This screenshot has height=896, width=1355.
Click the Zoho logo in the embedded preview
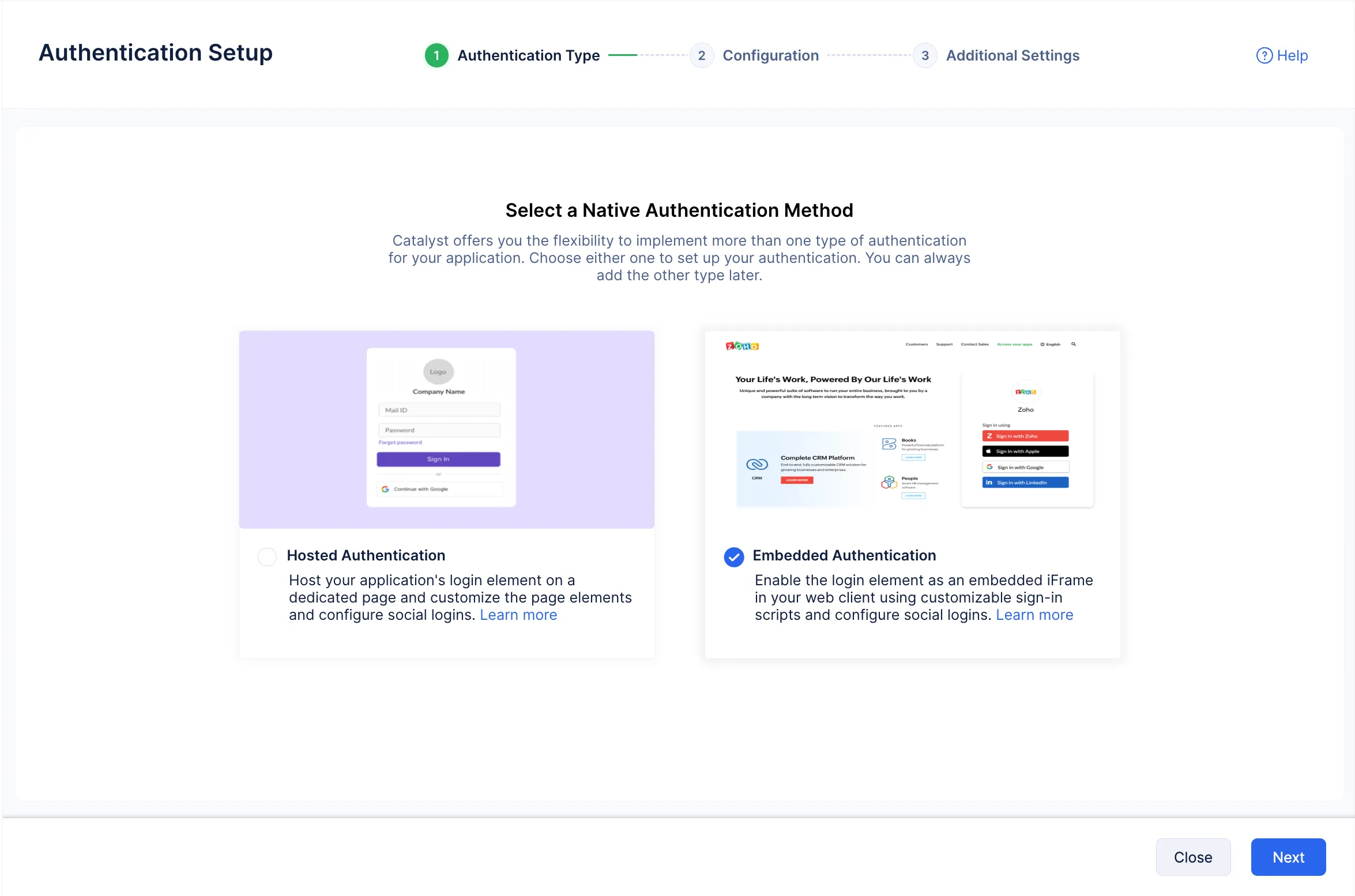coord(743,345)
